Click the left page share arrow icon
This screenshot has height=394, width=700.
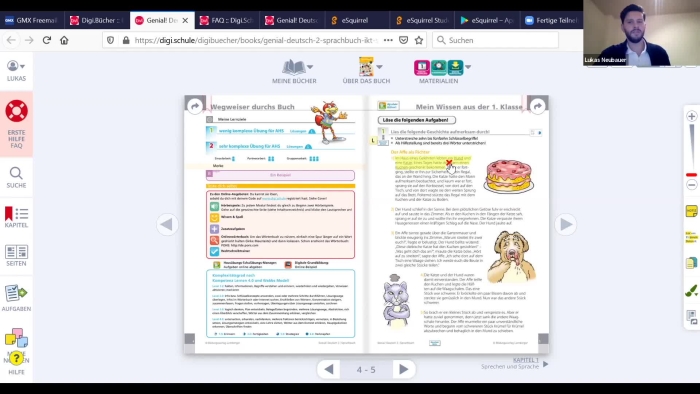click(x=195, y=106)
